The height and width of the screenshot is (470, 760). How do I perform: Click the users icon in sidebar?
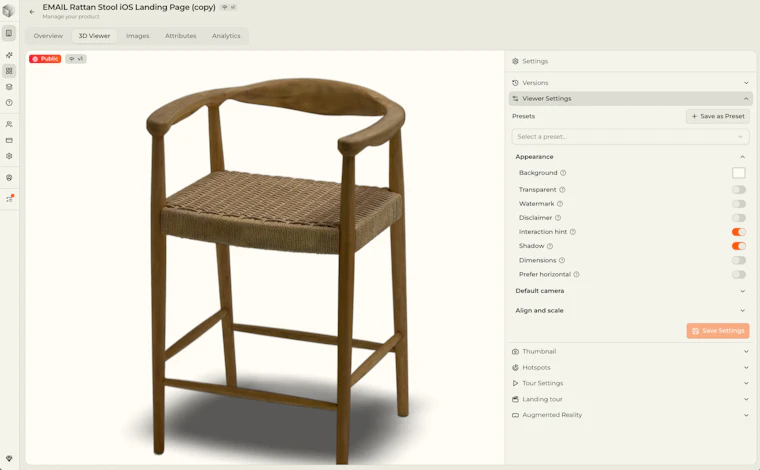point(9,124)
